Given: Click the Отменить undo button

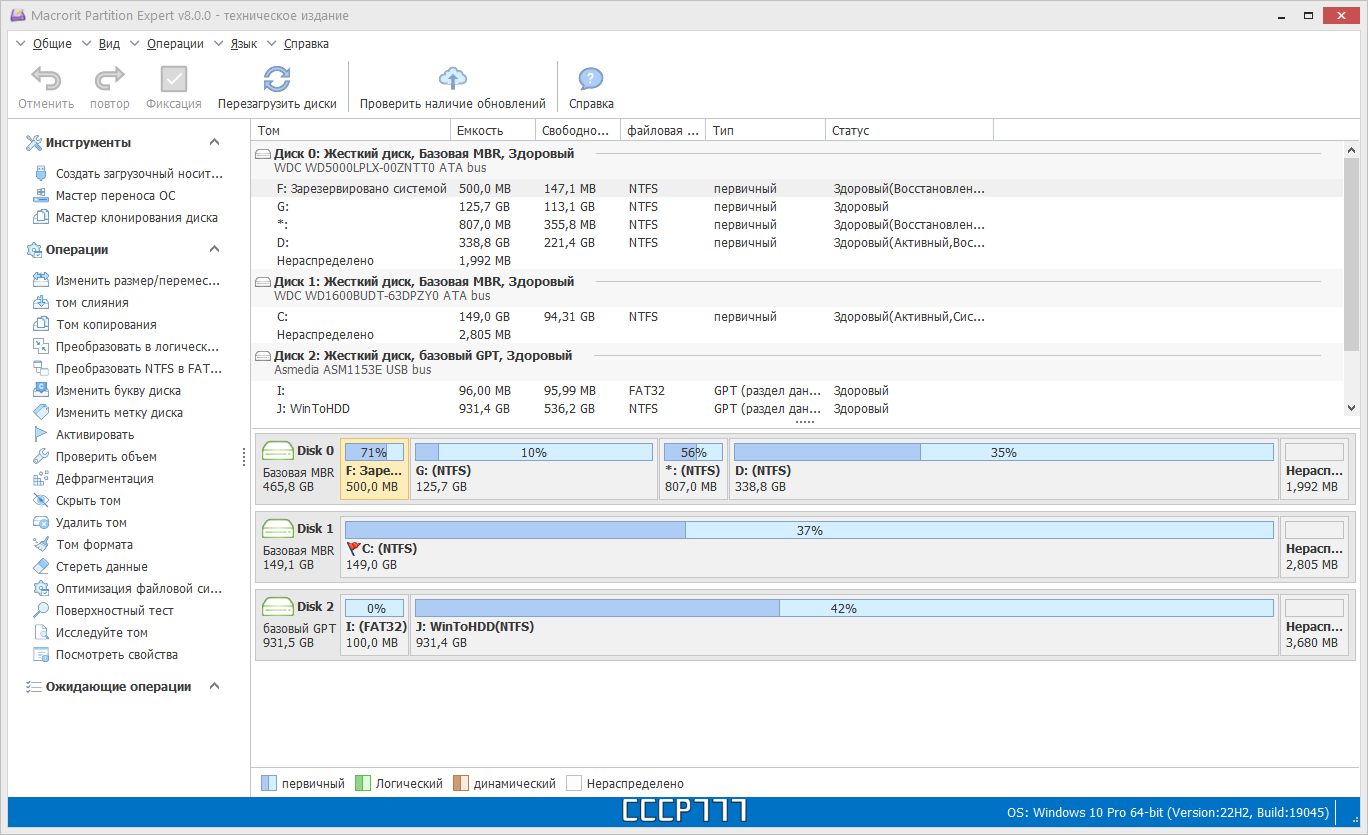Looking at the screenshot, I should pos(45,86).
